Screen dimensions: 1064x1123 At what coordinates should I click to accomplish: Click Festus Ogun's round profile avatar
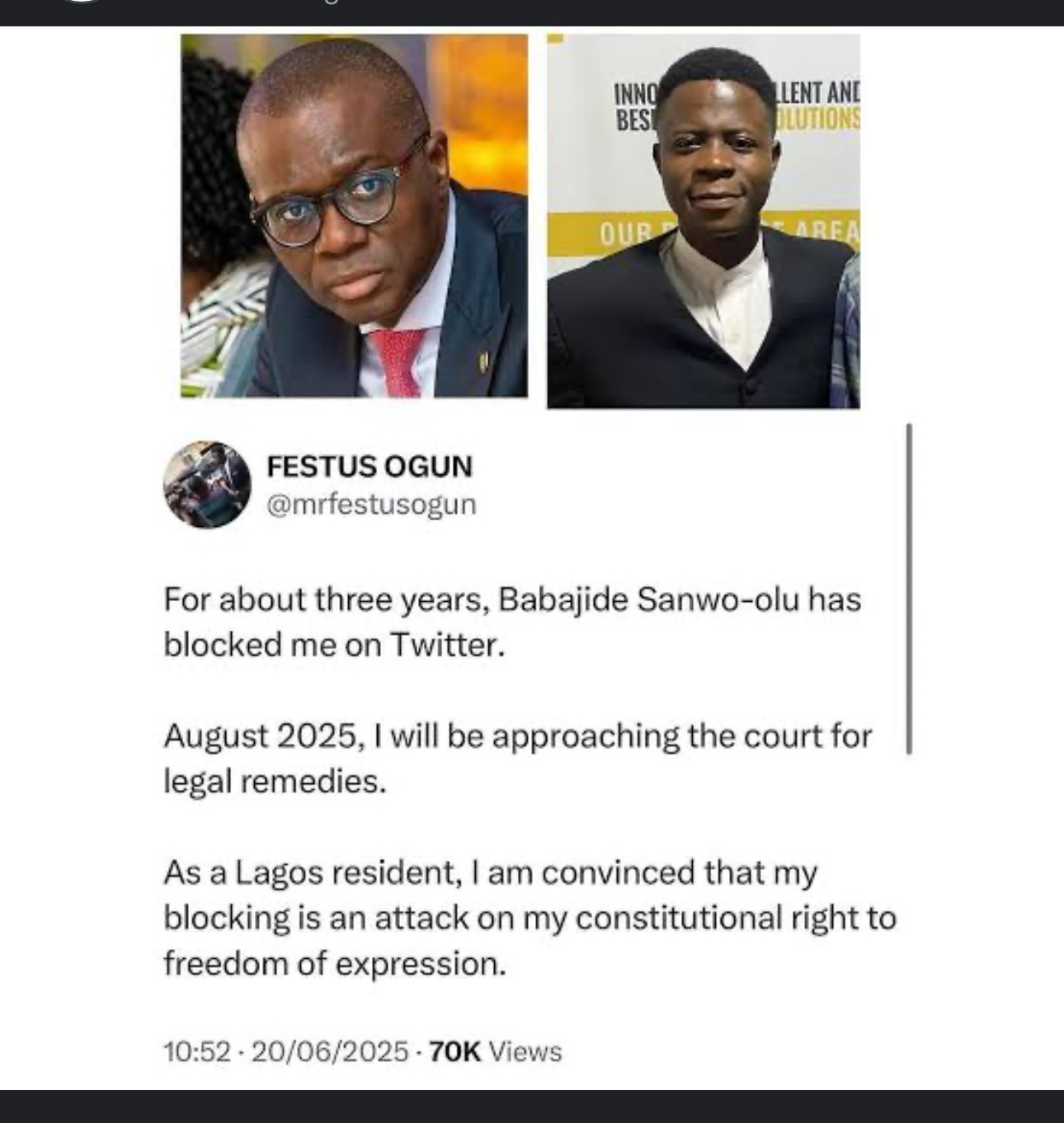[x=207, y=485]
